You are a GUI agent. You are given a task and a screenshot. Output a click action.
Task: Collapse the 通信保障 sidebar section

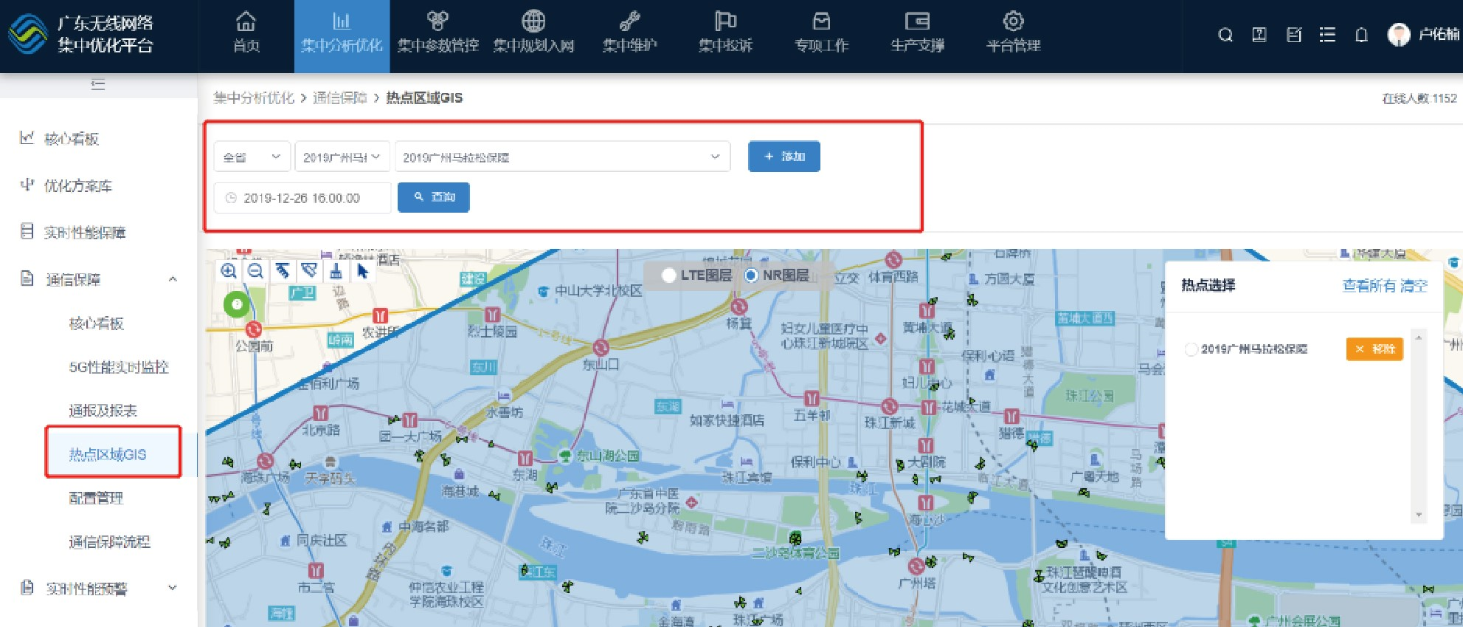click(x=172, y=280)
